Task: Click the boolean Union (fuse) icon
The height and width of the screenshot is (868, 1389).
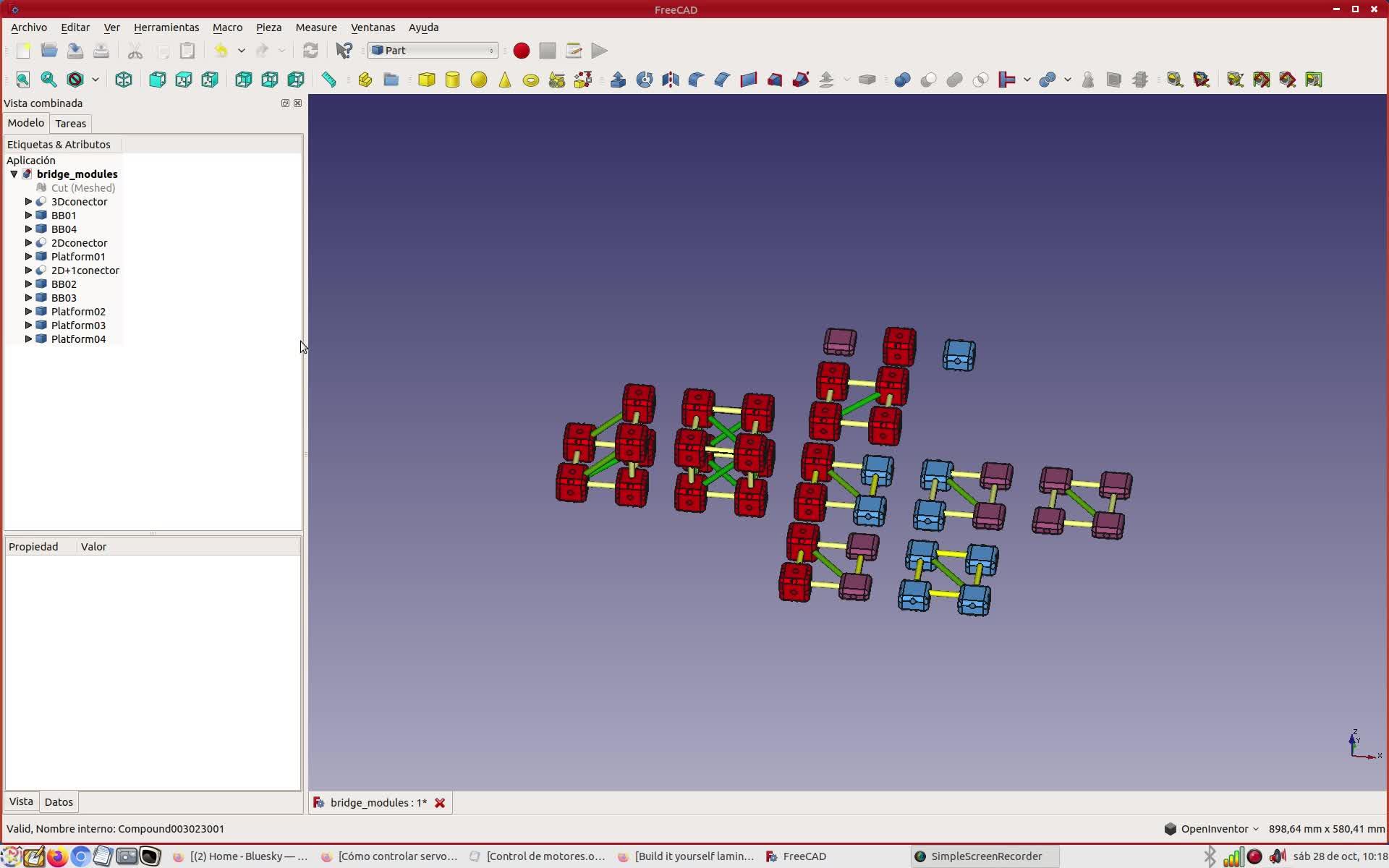Action: coord(955,80)
